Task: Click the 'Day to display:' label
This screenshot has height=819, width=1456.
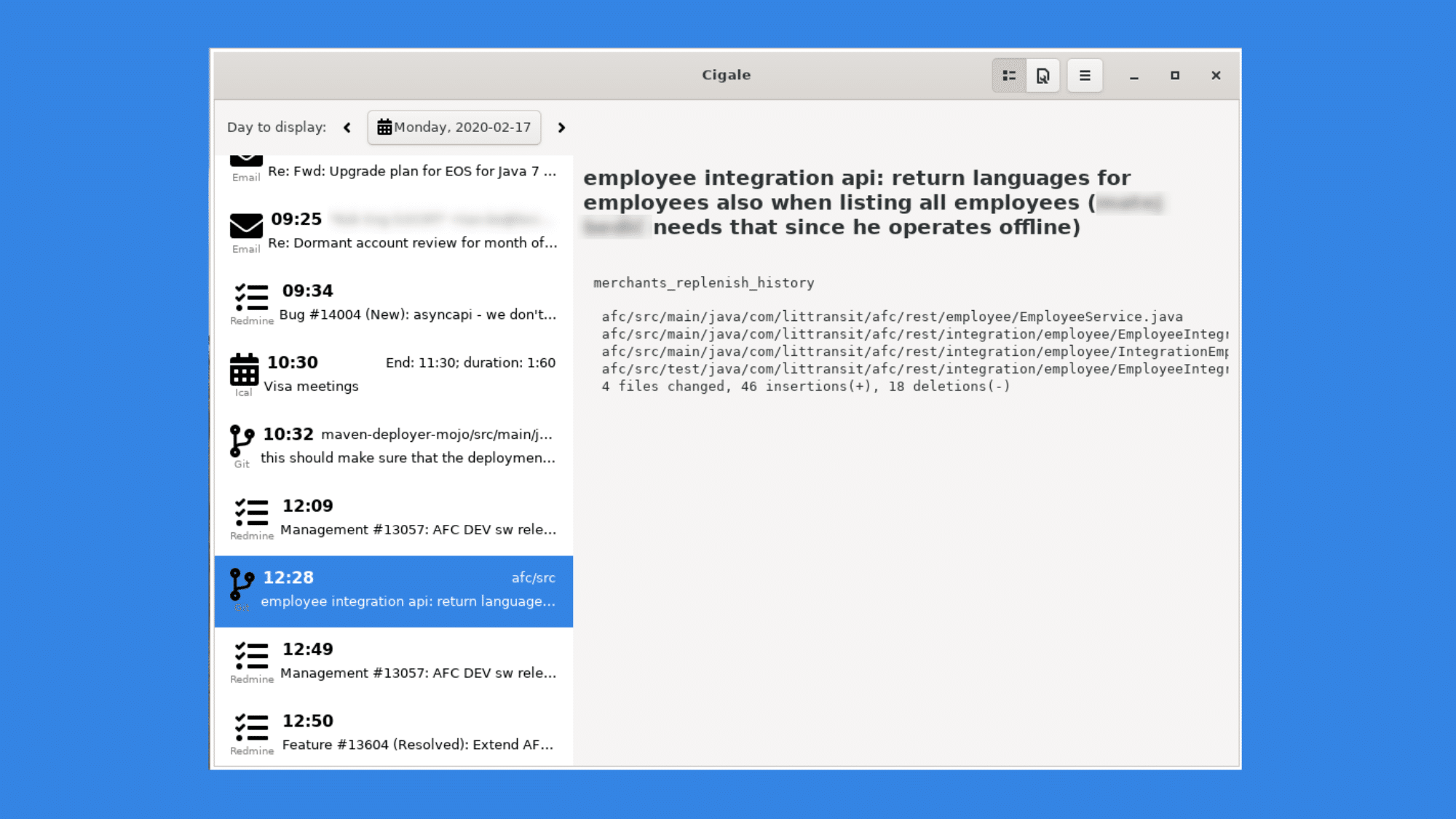Action: (x=277, y=127)
